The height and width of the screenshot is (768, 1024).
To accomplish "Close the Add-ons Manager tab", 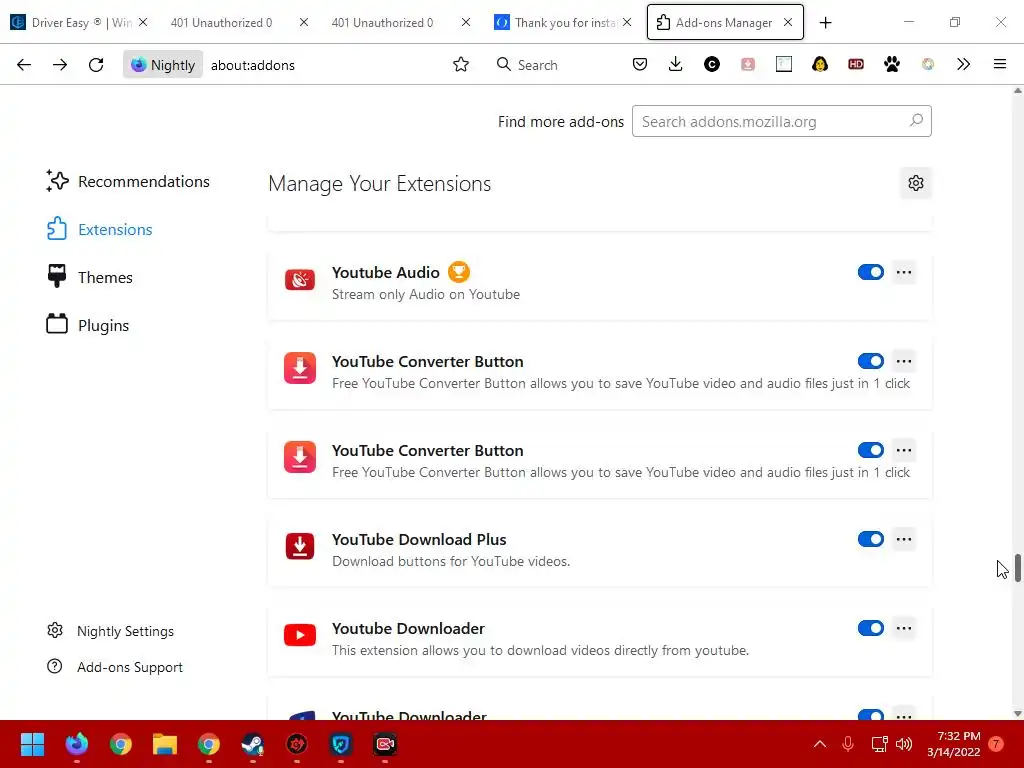I will [788, 22].
